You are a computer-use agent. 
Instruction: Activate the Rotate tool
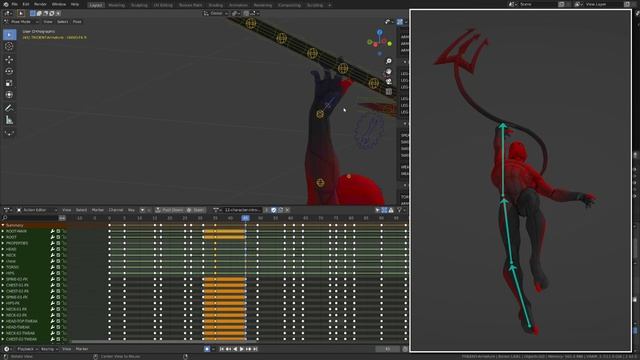click(9, 71)
